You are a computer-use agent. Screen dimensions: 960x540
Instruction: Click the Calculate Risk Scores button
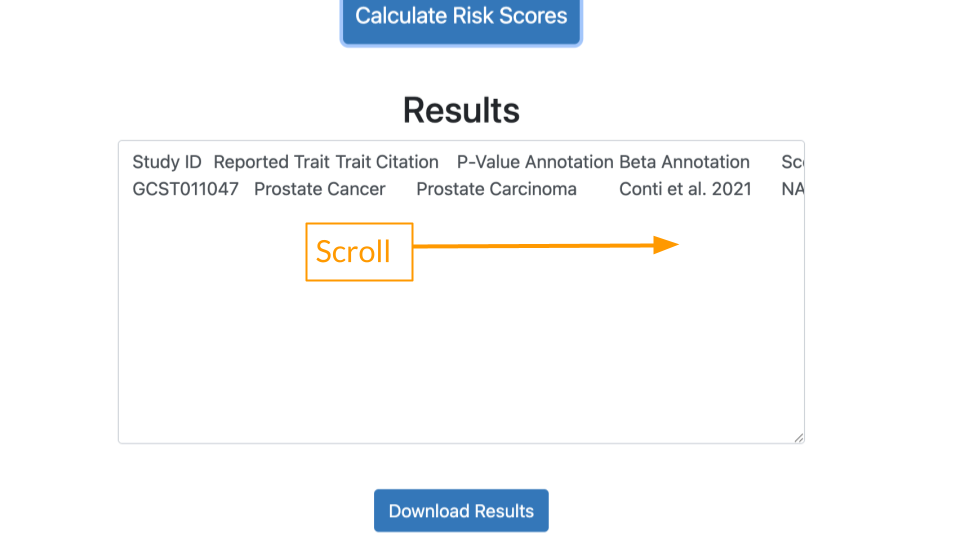tap(461, 20)
